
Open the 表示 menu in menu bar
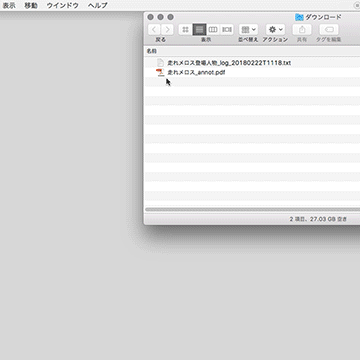click(9, 5)
